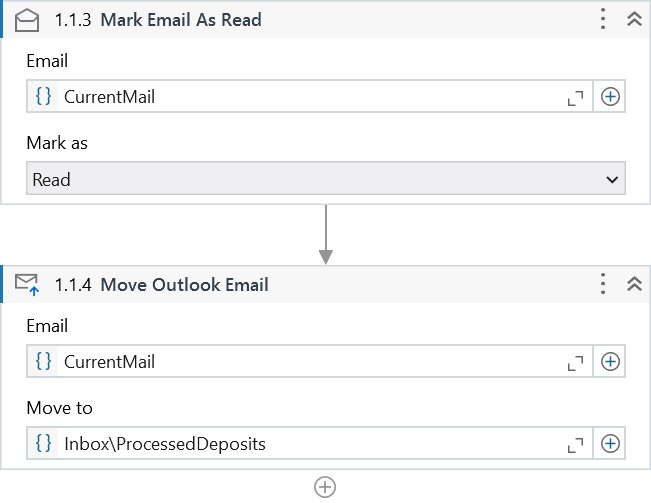
Task: Add new activity at bottom of sequence
Action: [x=325, y=487]
